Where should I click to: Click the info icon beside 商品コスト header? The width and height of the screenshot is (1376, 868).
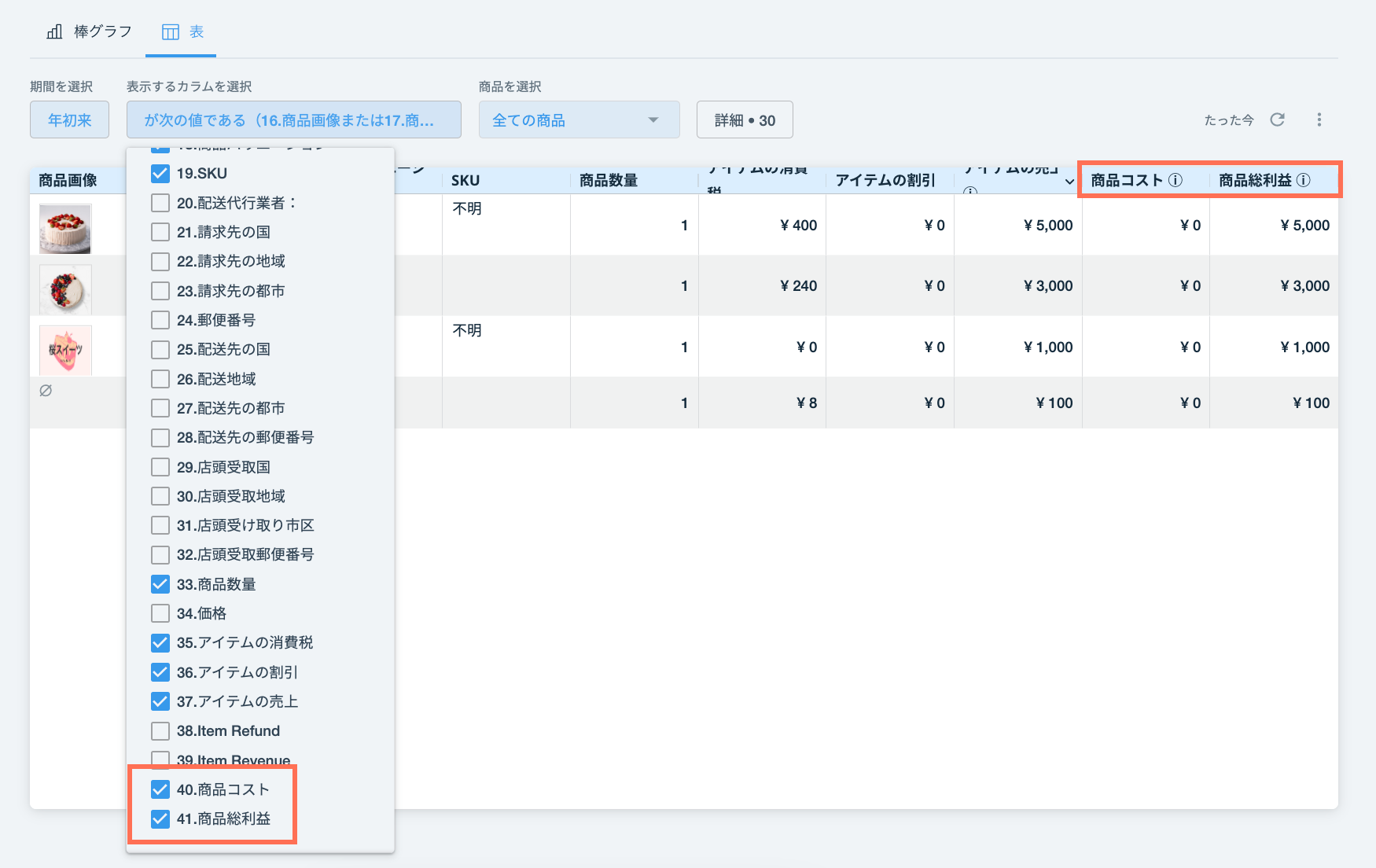click(x=1175, y=179)
